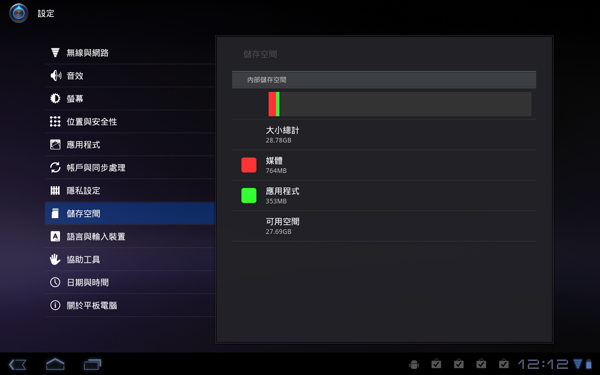The width and height of the screenshot is (600, 375).
Task: Tap the Wi-Fi signal icon in system bar
Action: (578, 364)
